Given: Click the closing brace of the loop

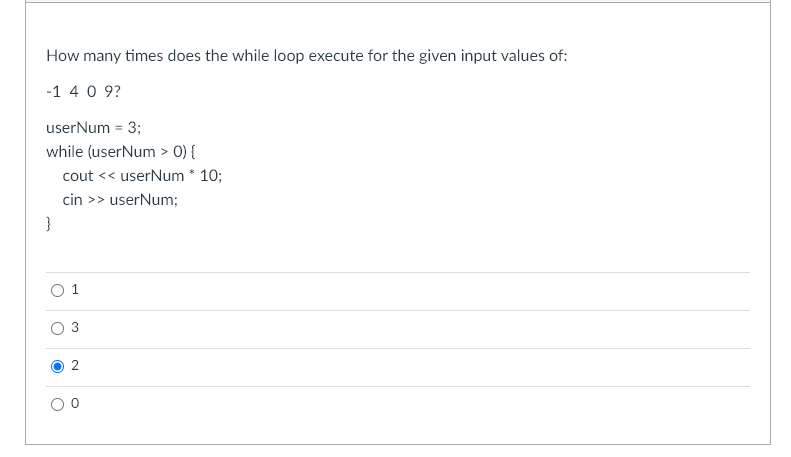Looking at the screenshot, I should [x=49, y=224].
